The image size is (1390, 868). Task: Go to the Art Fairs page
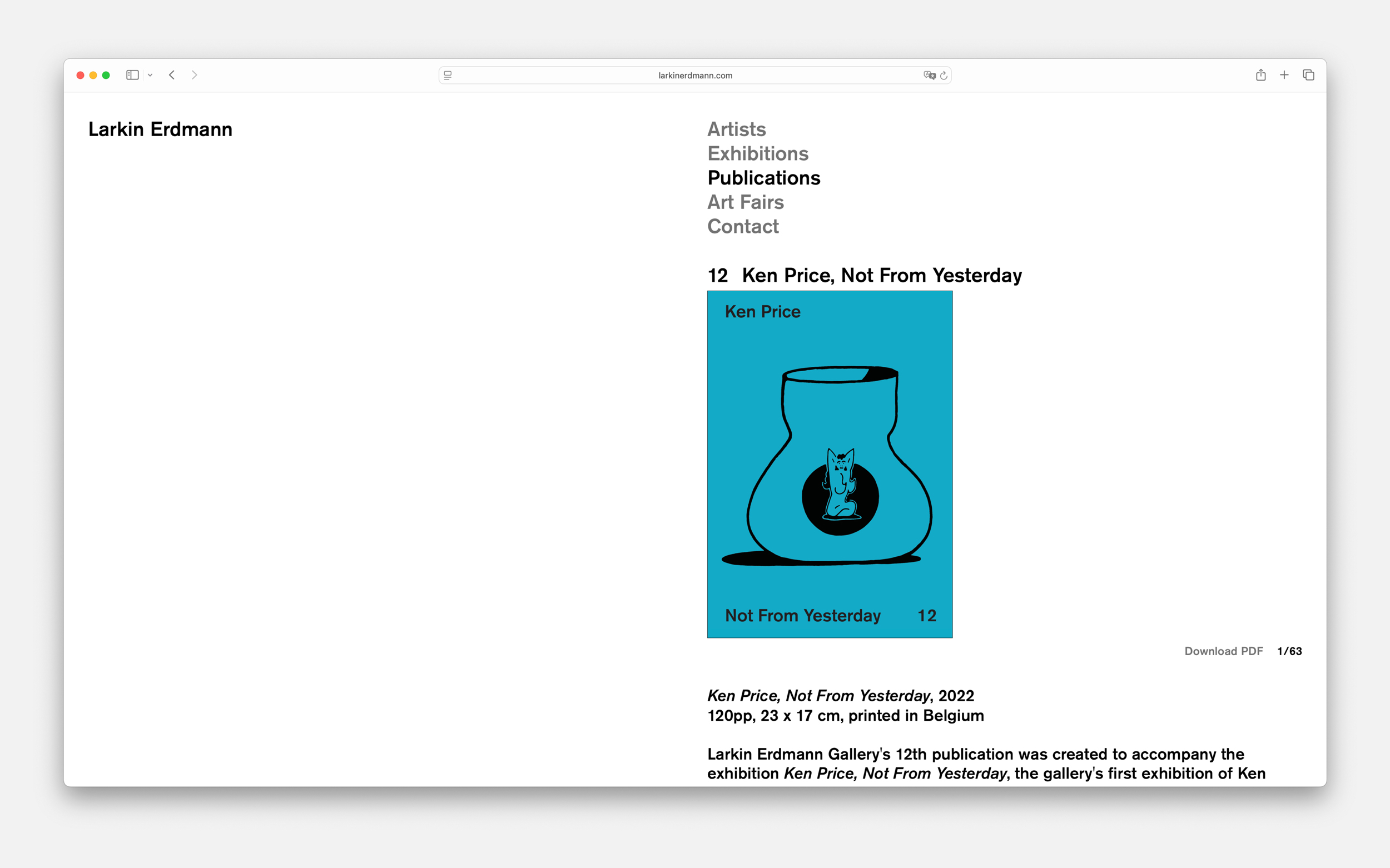(x=745, y=202)
